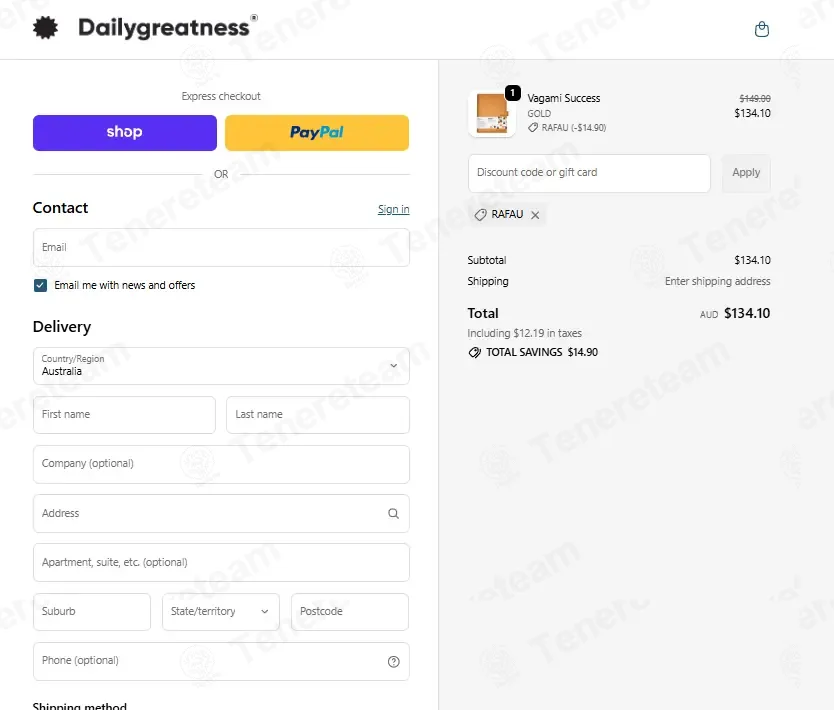834x710 pixels.
Task: Click the RAFAU discount tag icon
Action: coord(480,215)
